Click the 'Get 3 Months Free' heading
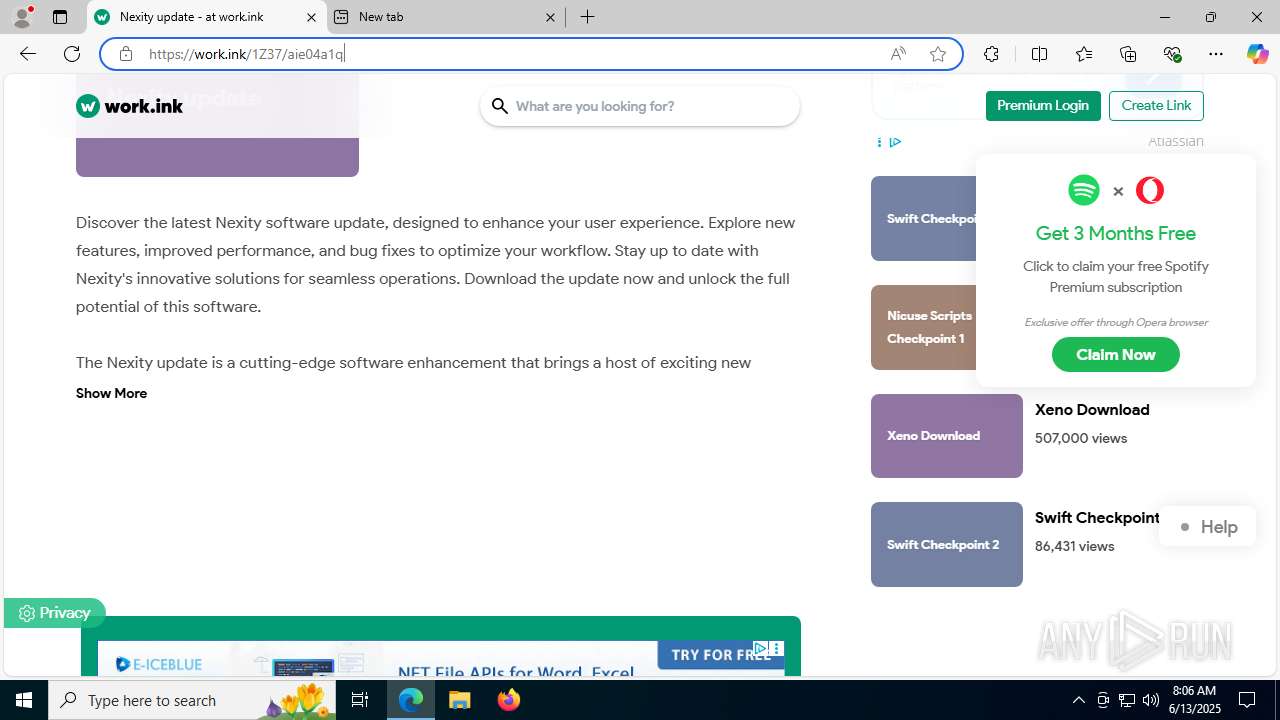The height and width of the screenshot is (720, 1280). (x=1116, y=233)
